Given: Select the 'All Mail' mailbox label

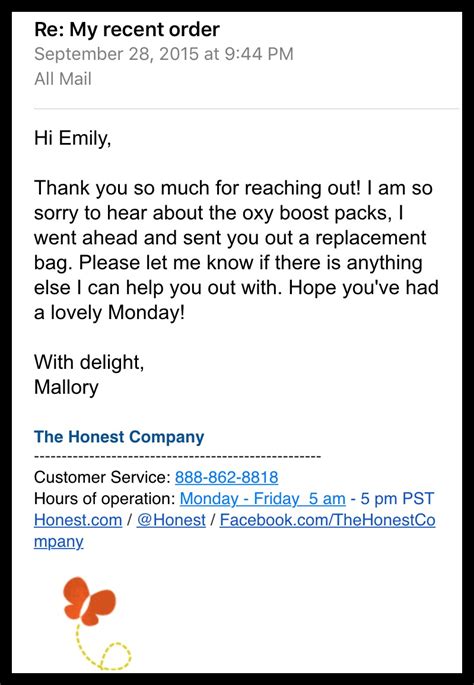Looking at the screenshot, I should click(63, 79).
